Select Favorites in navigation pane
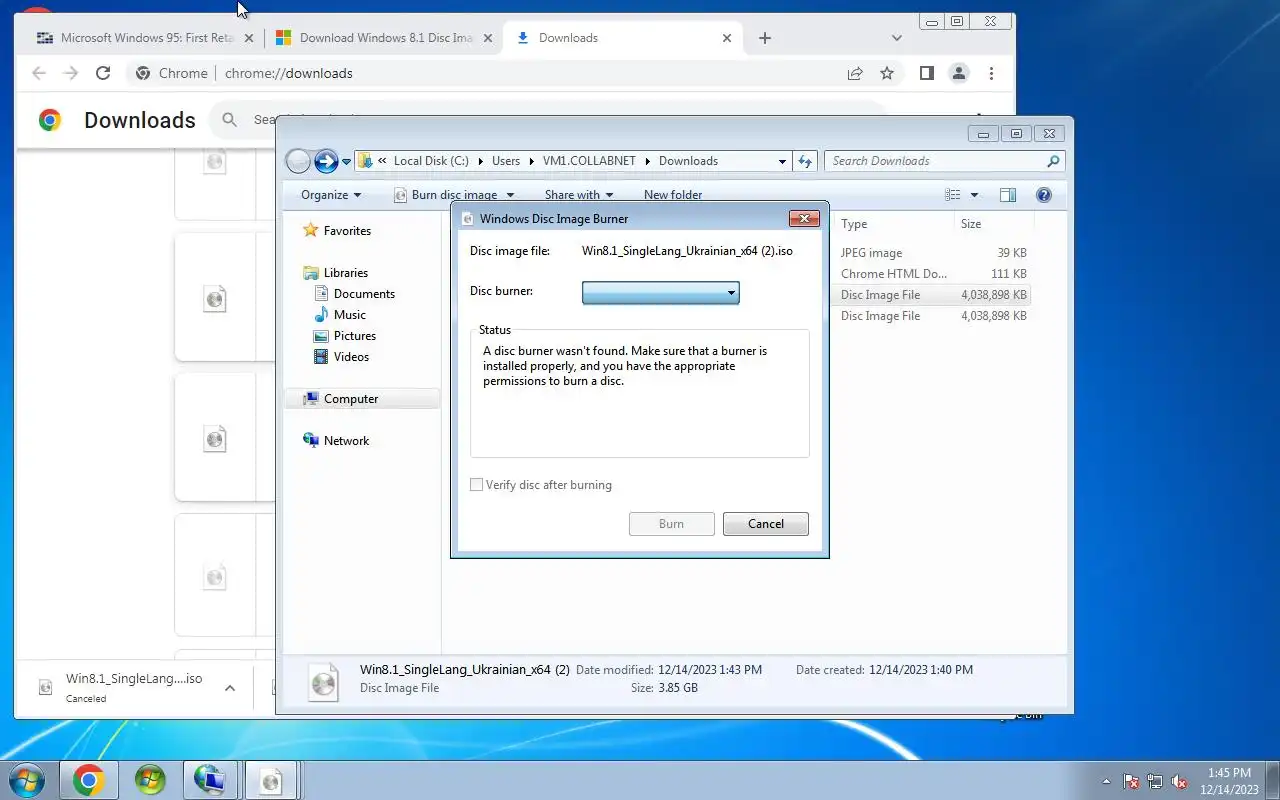Image resolution: width=1280 pixels, height=800 pixels. 347,231
